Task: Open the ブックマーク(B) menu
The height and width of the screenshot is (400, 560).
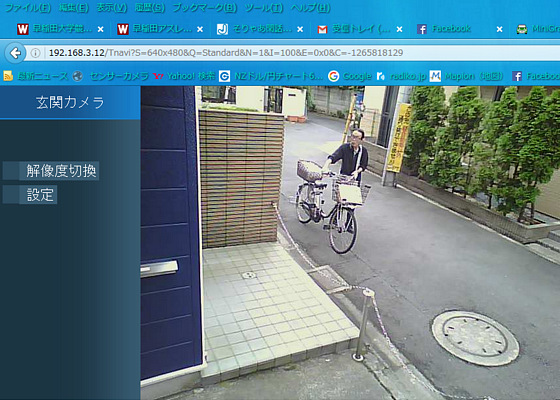Action: [x=205, y=8]
